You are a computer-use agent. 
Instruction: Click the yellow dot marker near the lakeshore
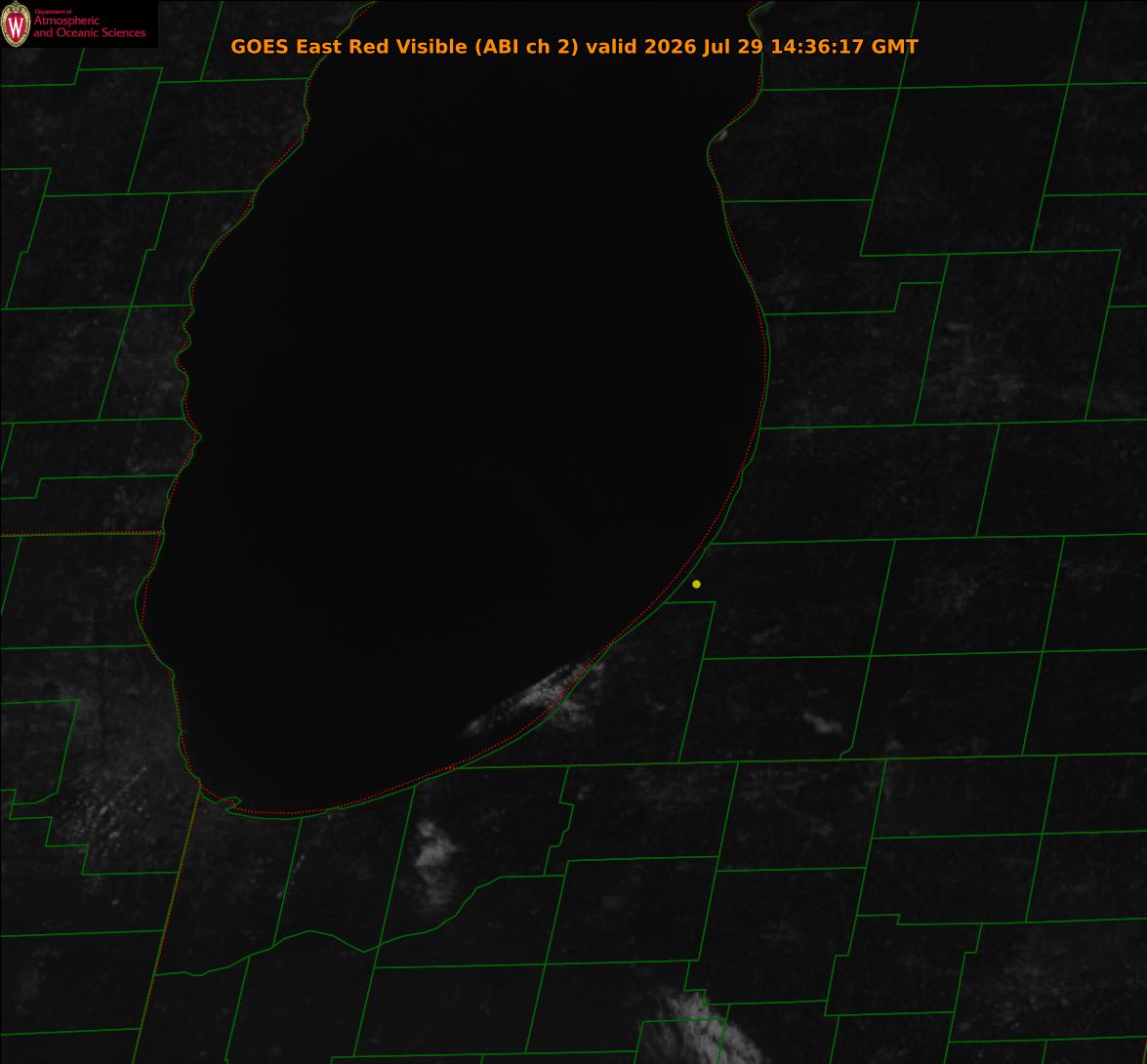click(x=696, y=584)
